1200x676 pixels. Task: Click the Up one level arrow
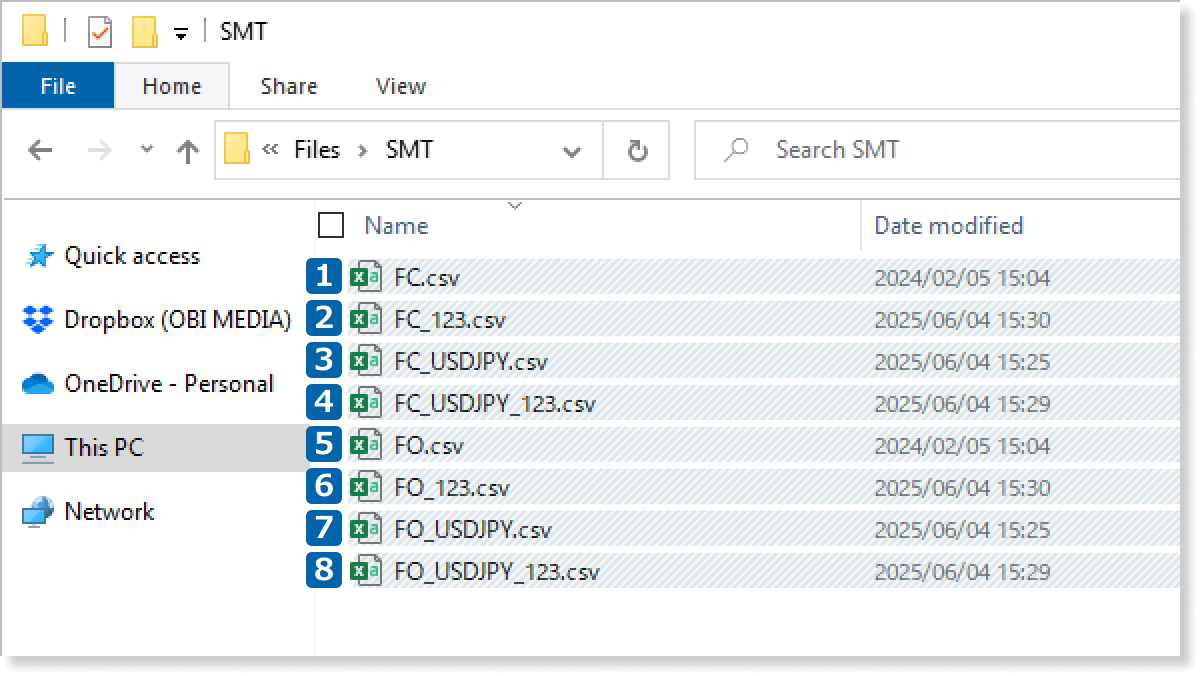187,151
